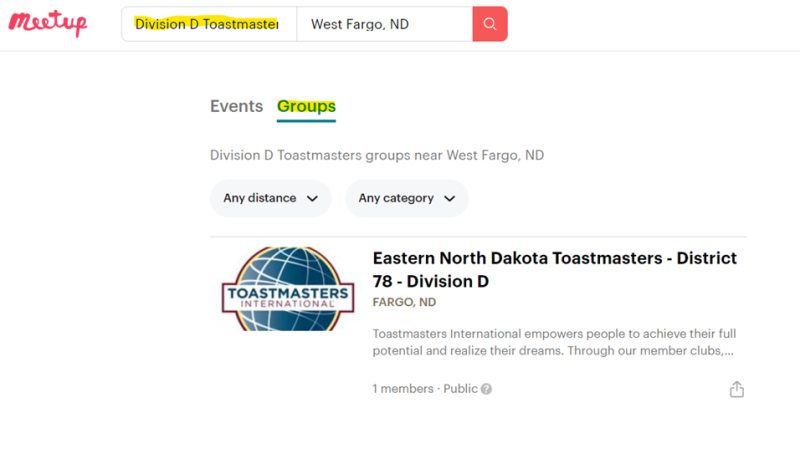
Task: Click the FARGO, ND location text
Action: (404, 302)
